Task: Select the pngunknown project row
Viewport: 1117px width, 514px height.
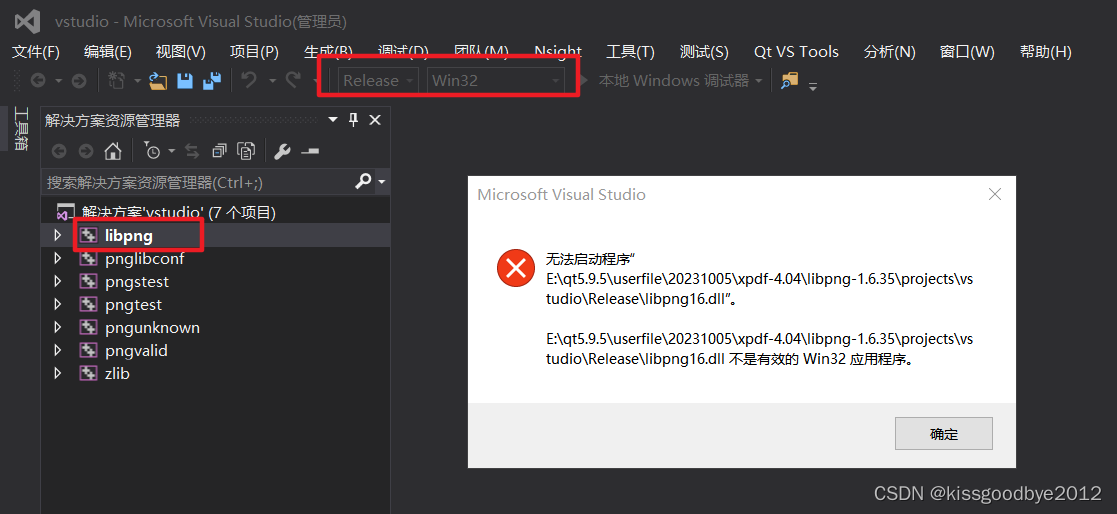Action: coord(215,327)
